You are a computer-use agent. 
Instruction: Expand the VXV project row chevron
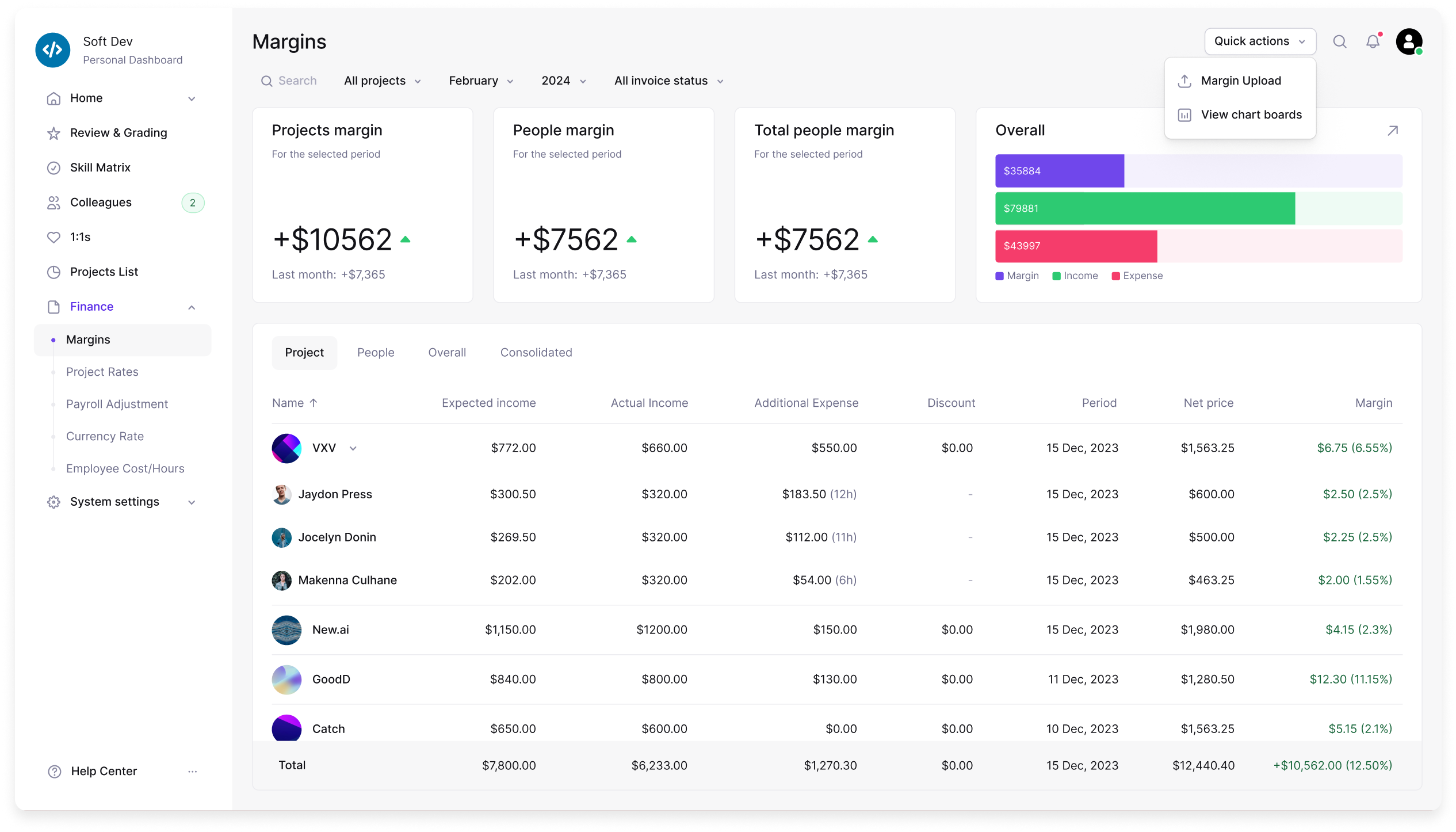click(353, 448)
